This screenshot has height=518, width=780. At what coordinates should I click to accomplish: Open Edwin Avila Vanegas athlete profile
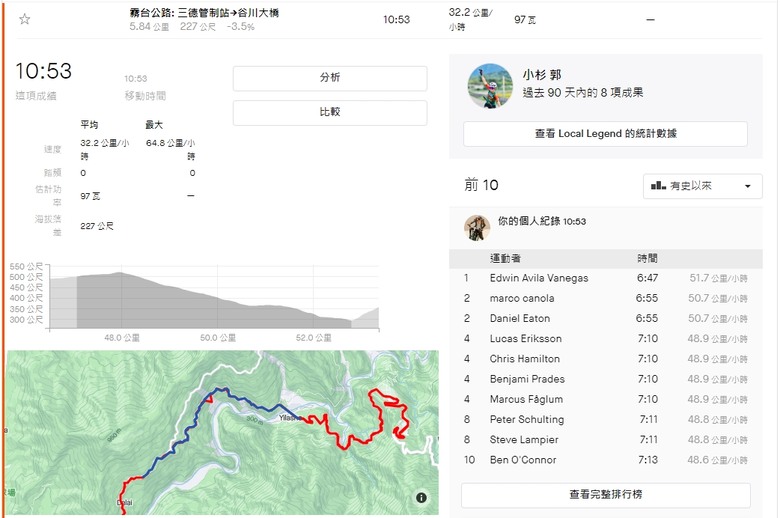[539, 278]
